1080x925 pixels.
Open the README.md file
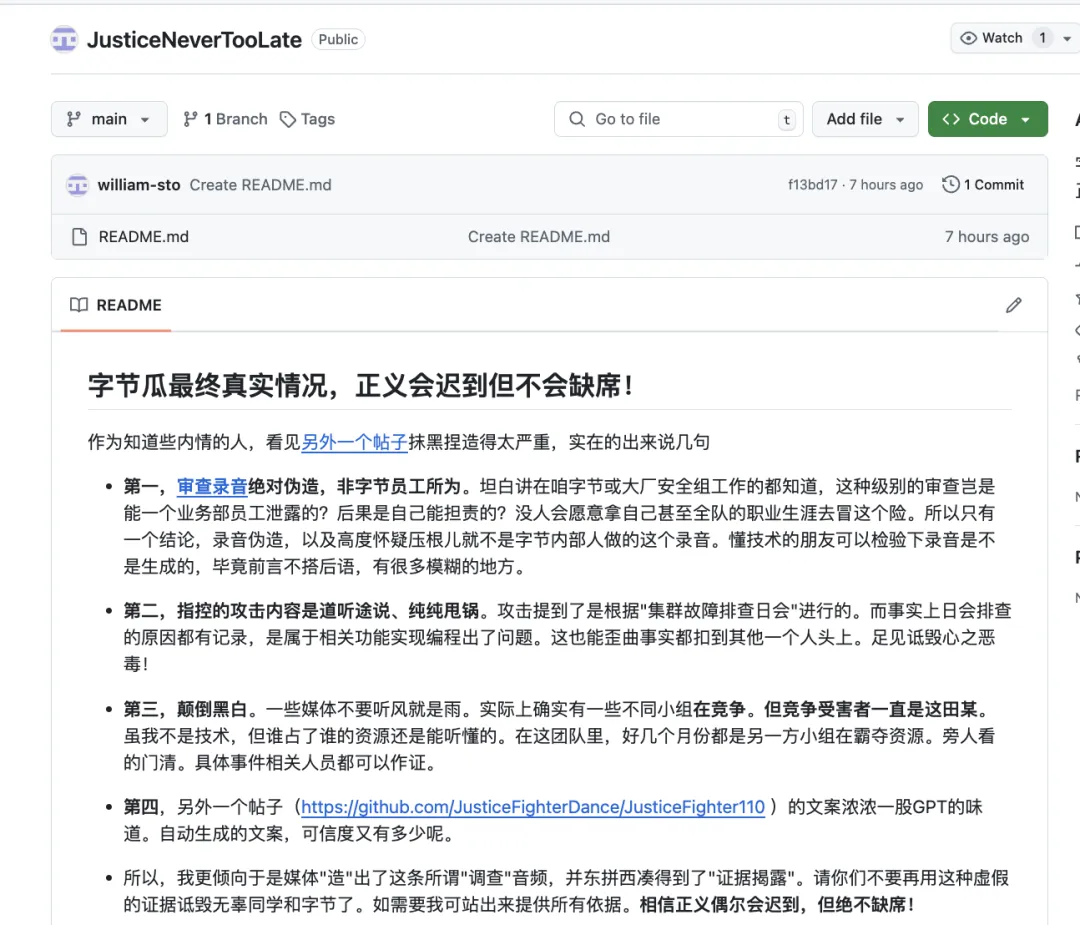(143, 237)
